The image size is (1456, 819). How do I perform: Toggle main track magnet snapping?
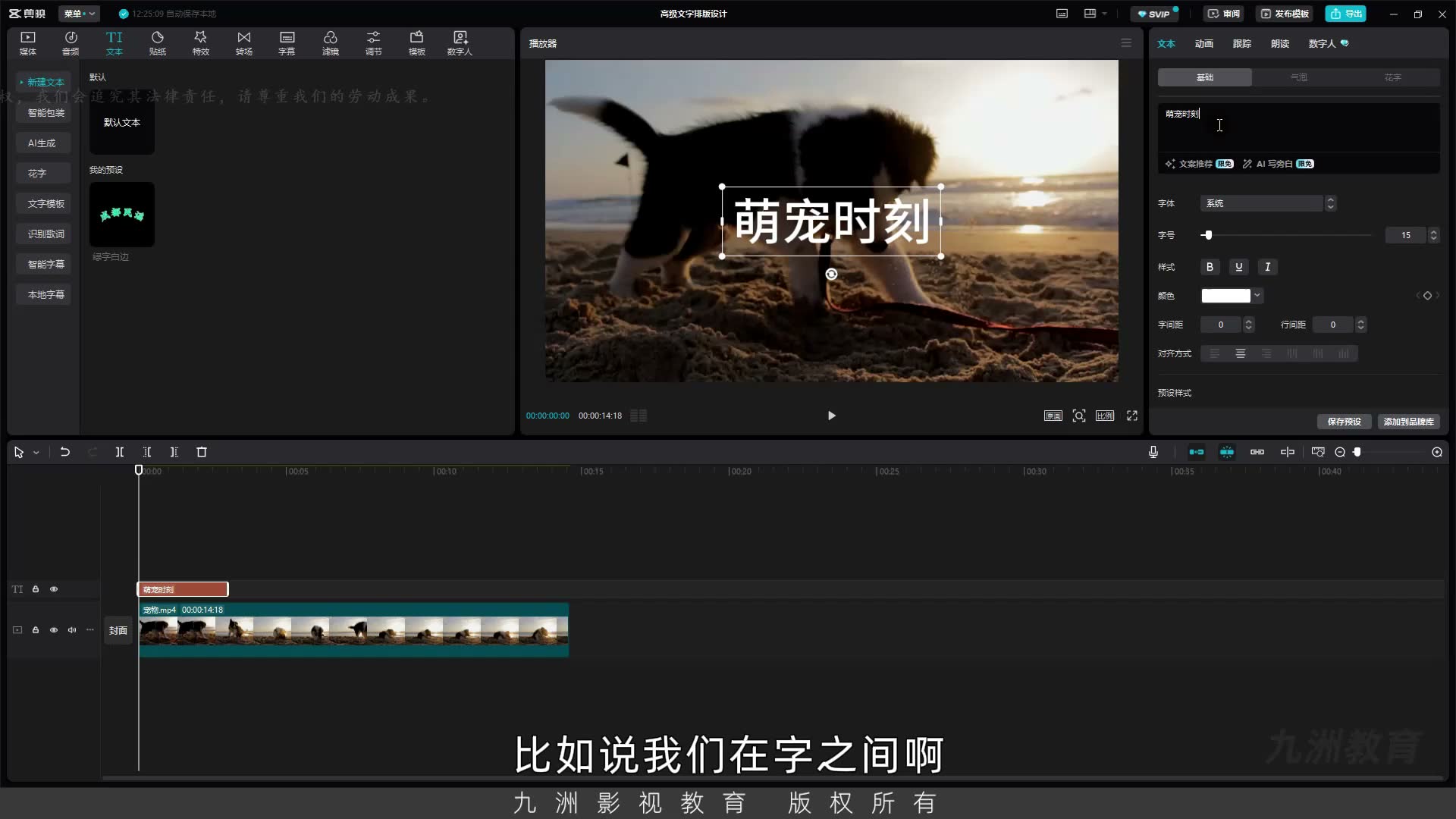(x=1197, y=452)
